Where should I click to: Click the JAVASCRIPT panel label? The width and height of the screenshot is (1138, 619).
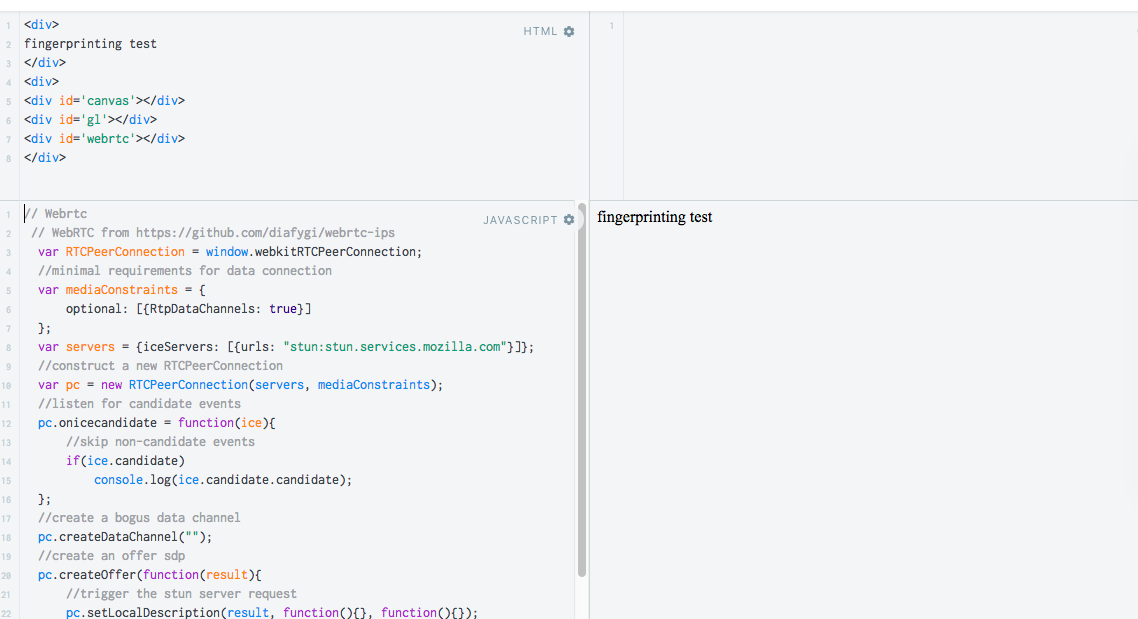[520, 220]
